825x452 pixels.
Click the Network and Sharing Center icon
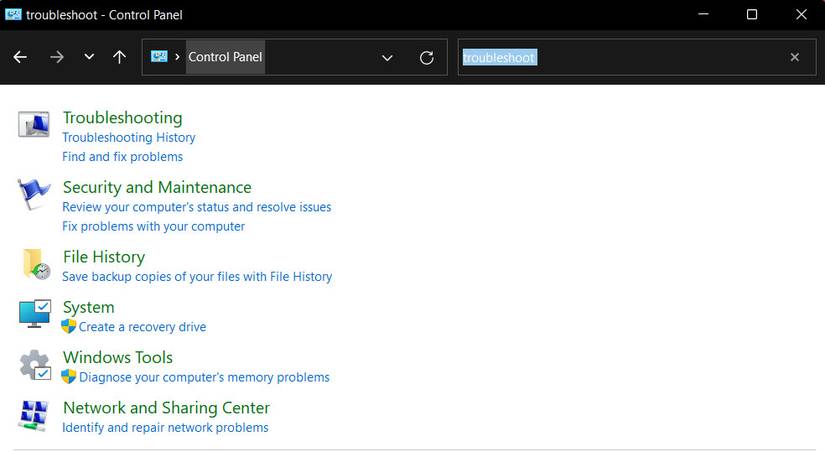click(34, 415)
